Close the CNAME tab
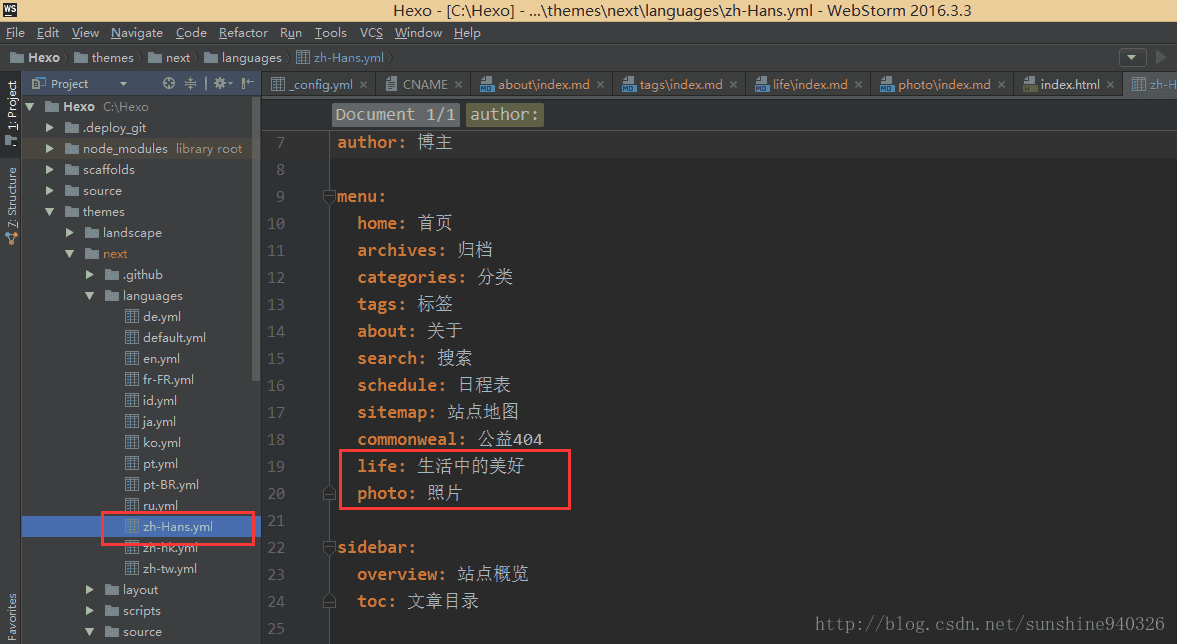 [x=458, y=85]
